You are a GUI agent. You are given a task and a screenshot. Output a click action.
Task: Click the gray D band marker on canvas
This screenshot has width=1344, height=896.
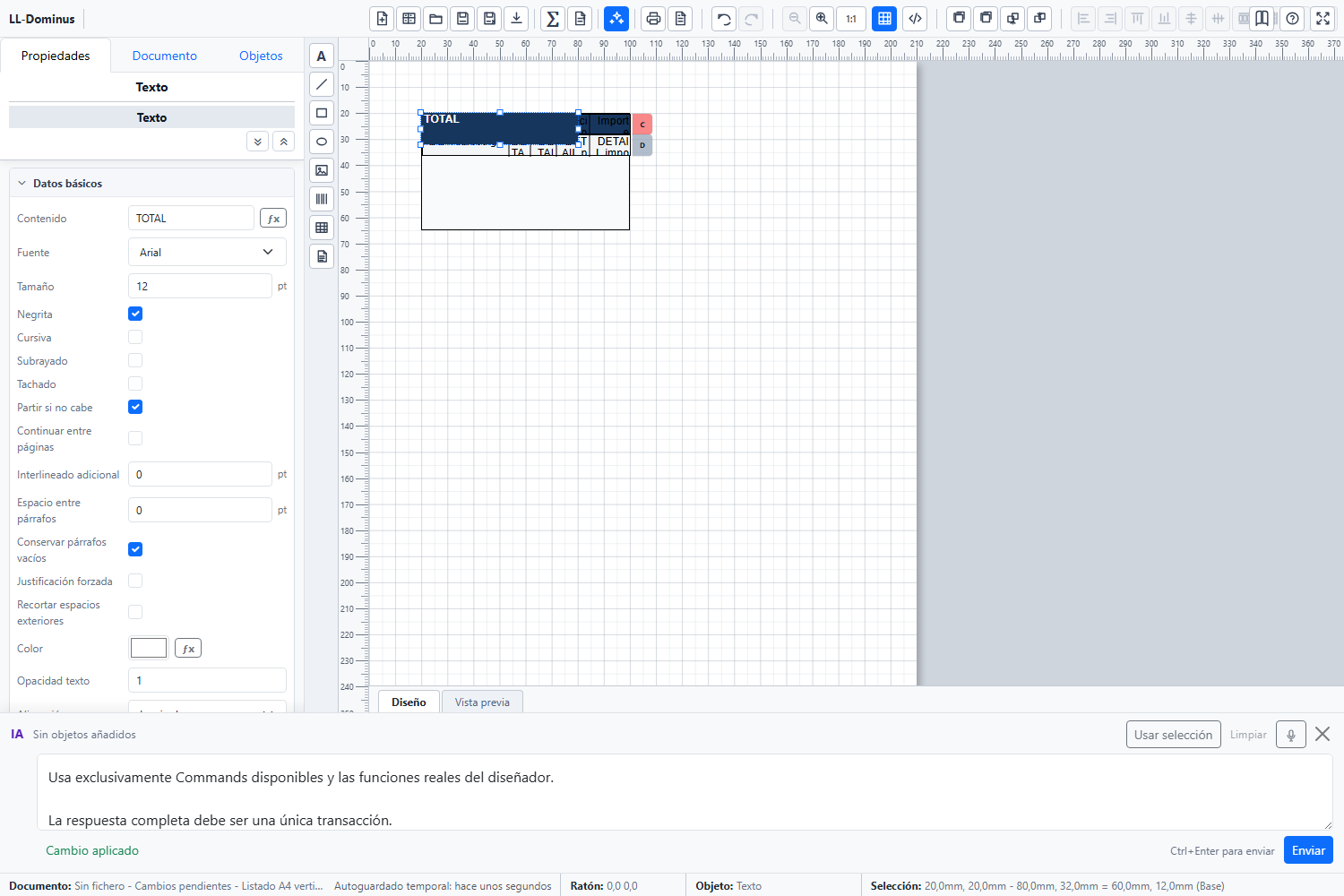coord(642,145)
